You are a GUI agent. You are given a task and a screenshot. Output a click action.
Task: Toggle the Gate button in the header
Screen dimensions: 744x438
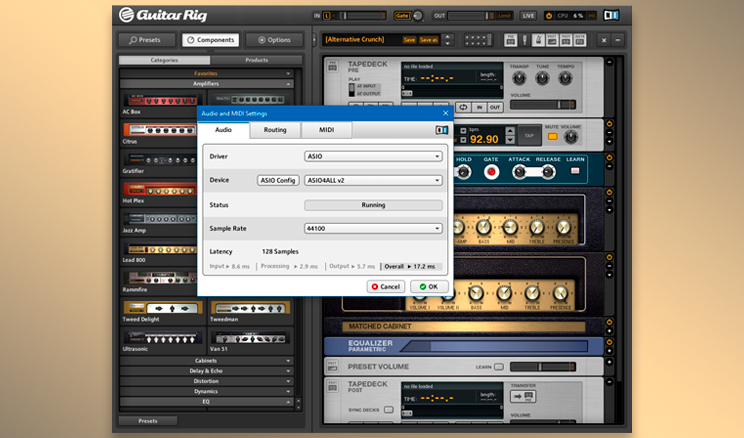tap(402, 16)
